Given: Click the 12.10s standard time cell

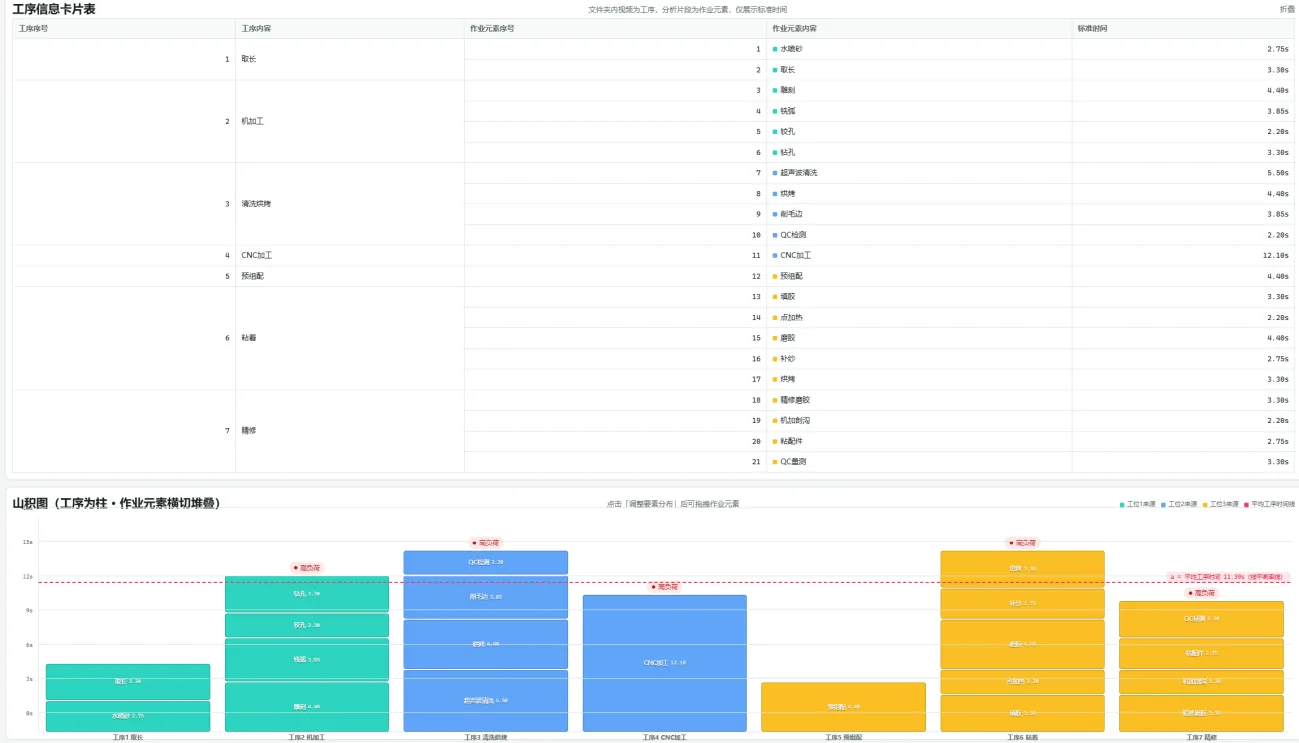Looking at the screenshot, I should tap(1183, 255).
